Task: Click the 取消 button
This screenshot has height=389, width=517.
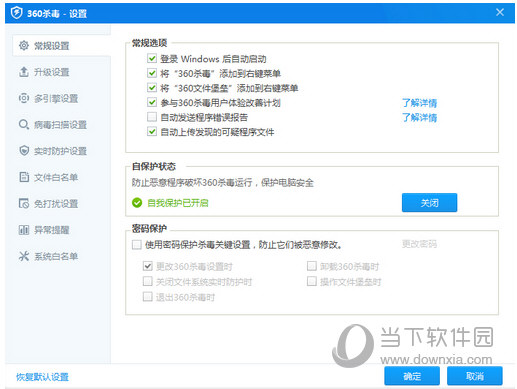Action: coord(475,376)
